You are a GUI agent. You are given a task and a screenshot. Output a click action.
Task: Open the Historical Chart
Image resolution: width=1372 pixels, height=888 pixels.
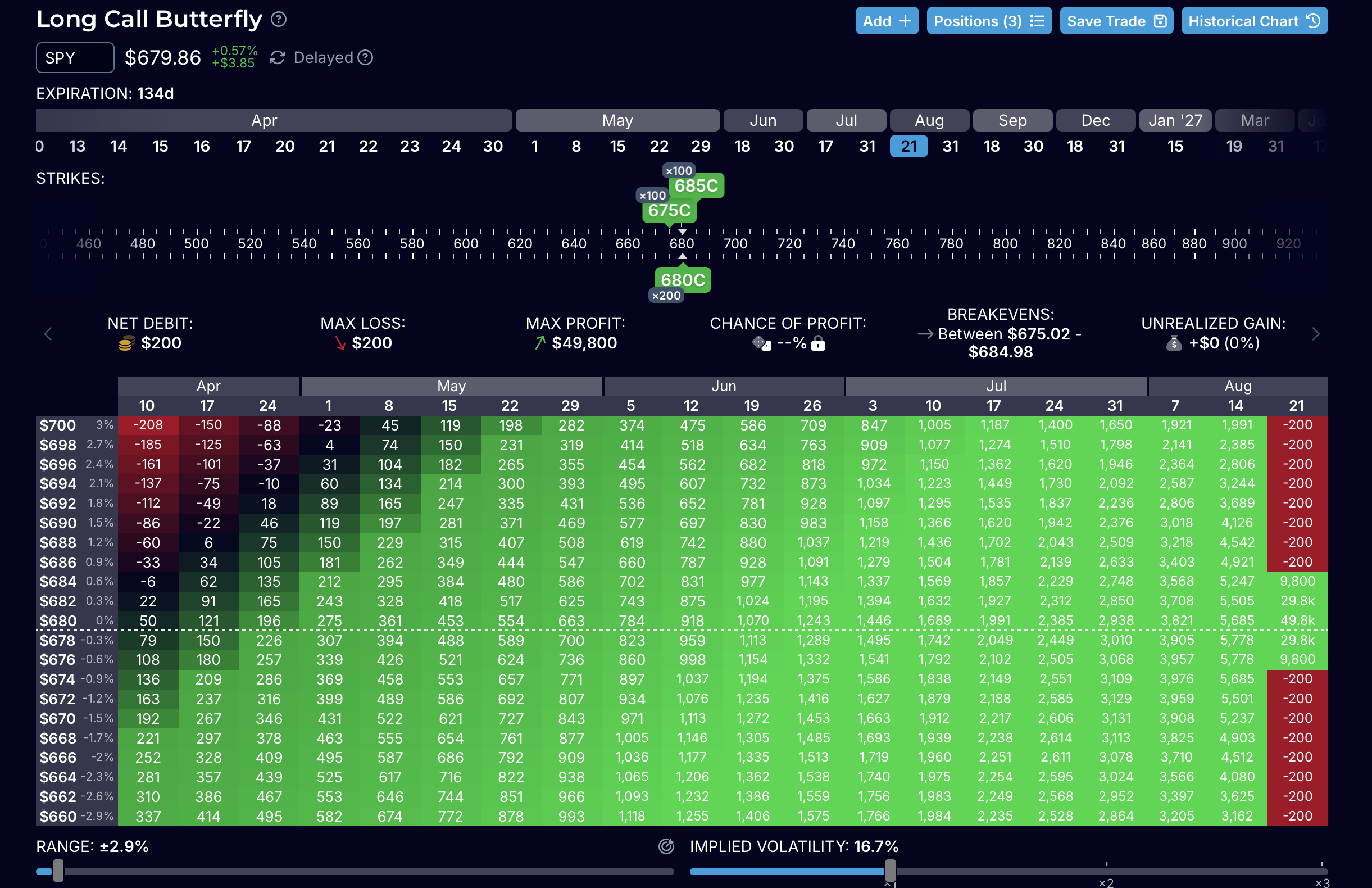1254,21
